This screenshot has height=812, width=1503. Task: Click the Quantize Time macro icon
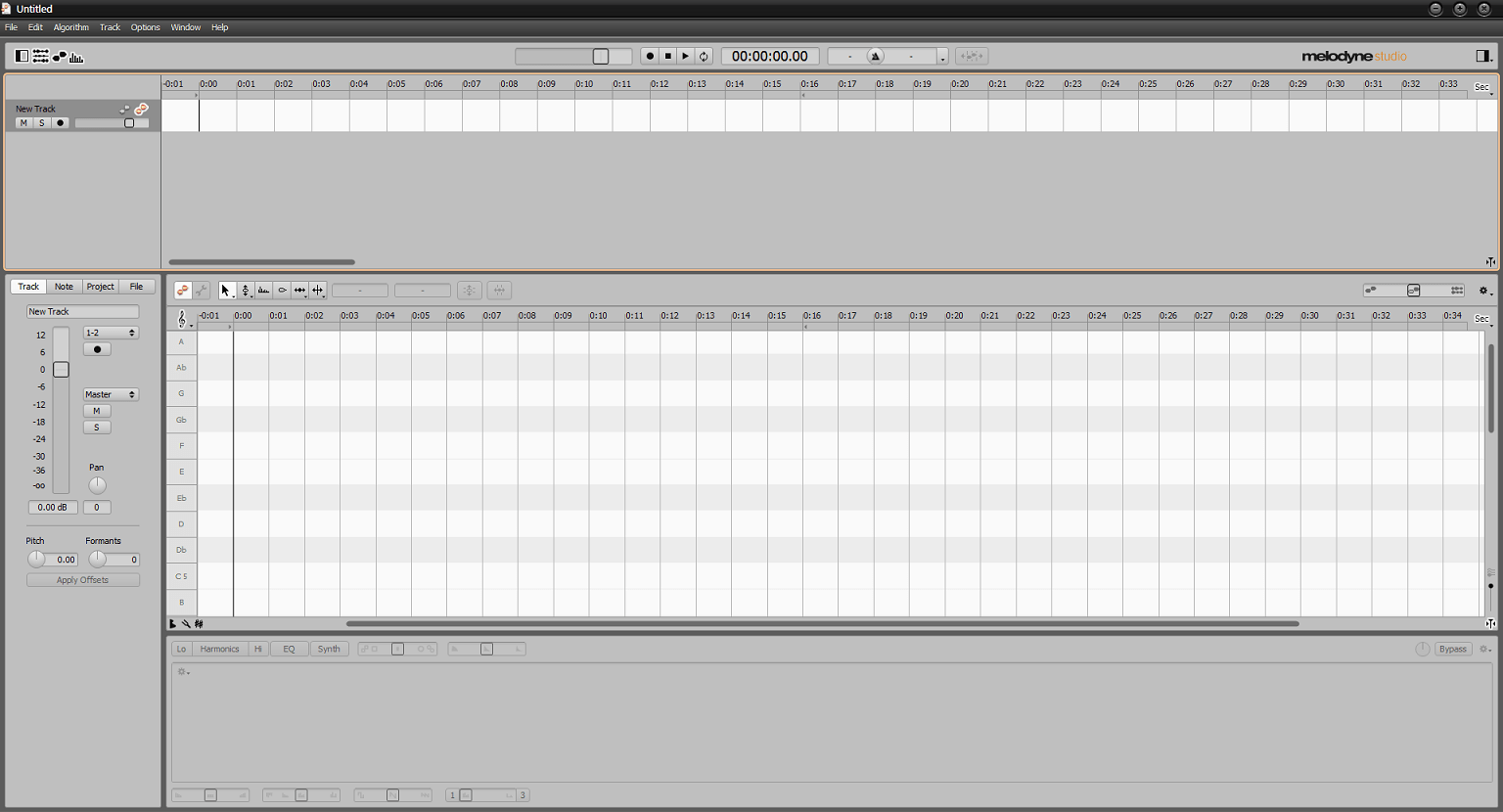pos(499,291)
